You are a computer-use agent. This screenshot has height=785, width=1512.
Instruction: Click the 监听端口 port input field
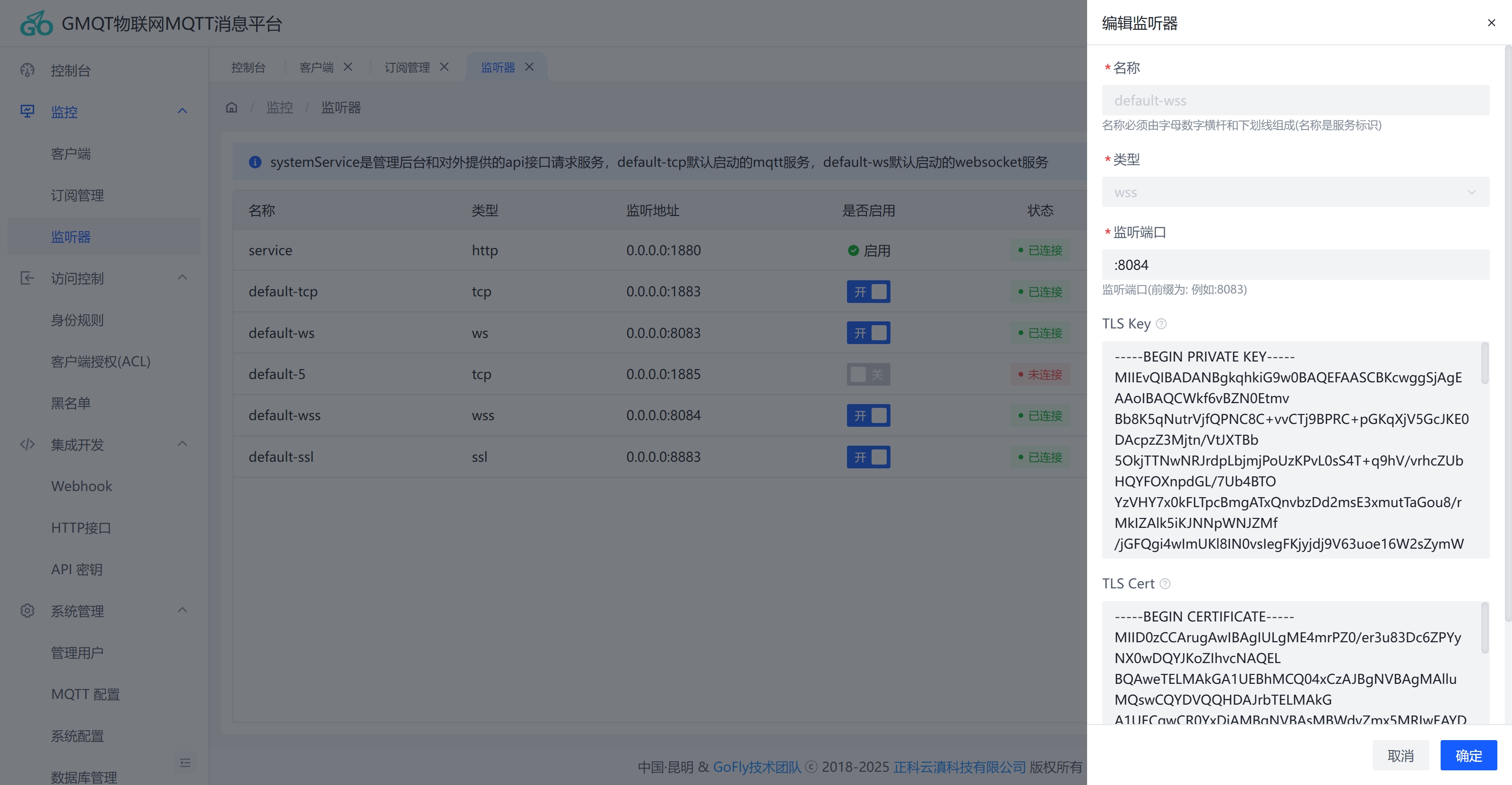point(1295,264)
